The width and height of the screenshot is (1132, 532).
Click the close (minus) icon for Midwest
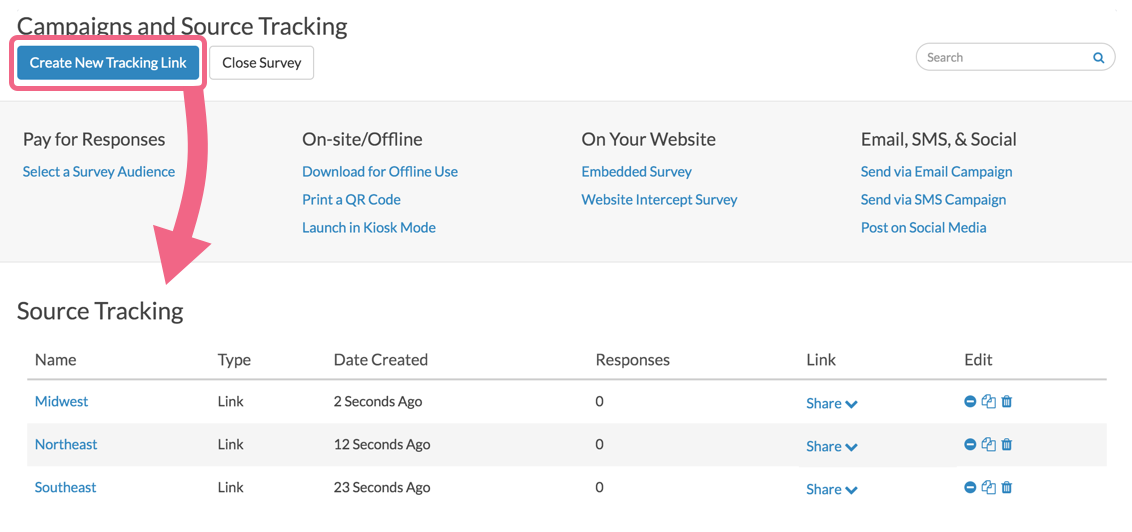(970, 402)
